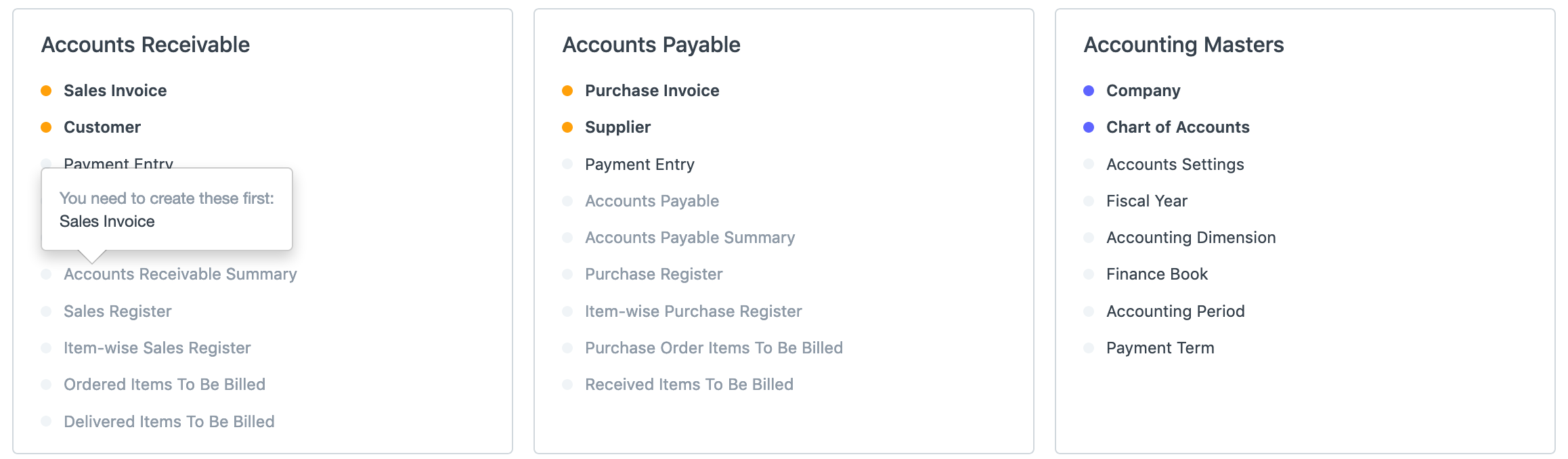Open the Company master
1568x459 pixels.
(1143, 91)
